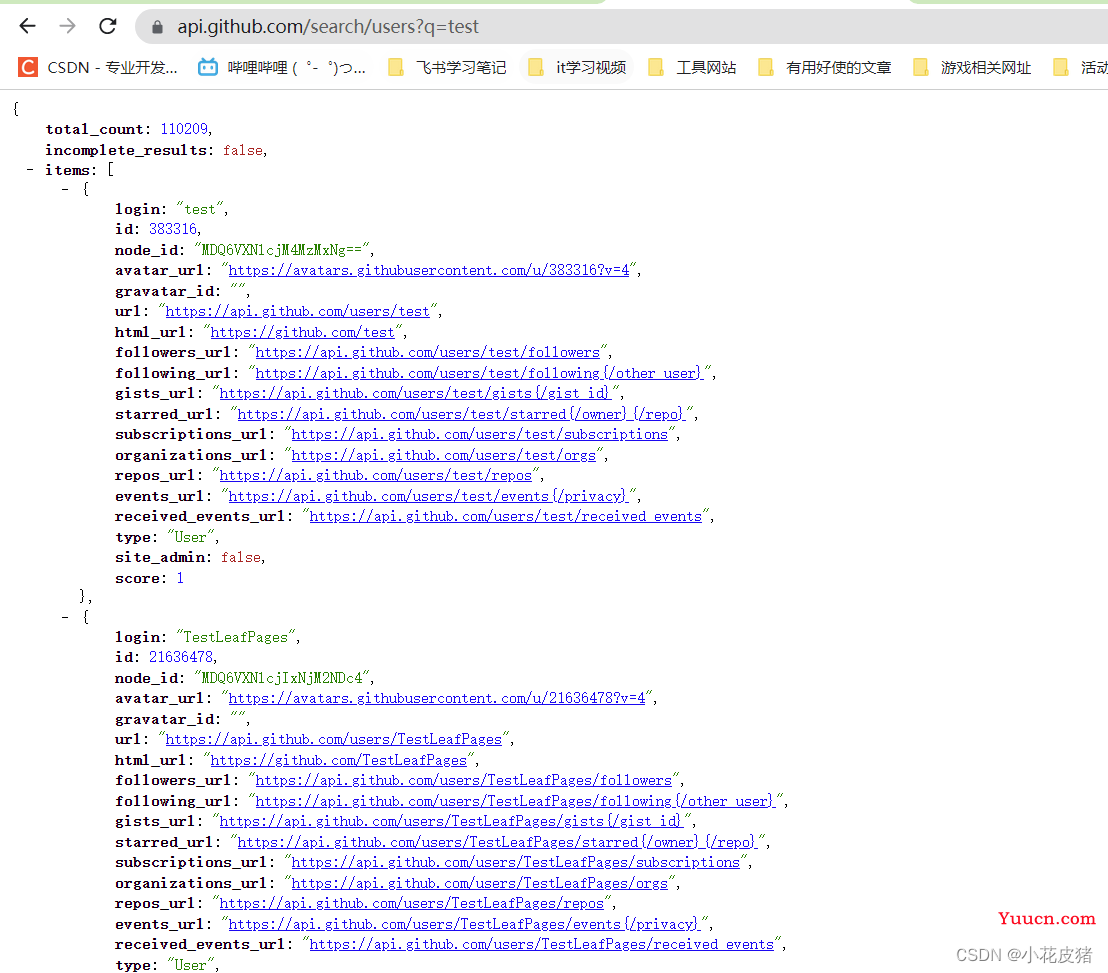1108x973 pixels.
Task: Open the test user's avatar_url link
Action: coord(428,270)
